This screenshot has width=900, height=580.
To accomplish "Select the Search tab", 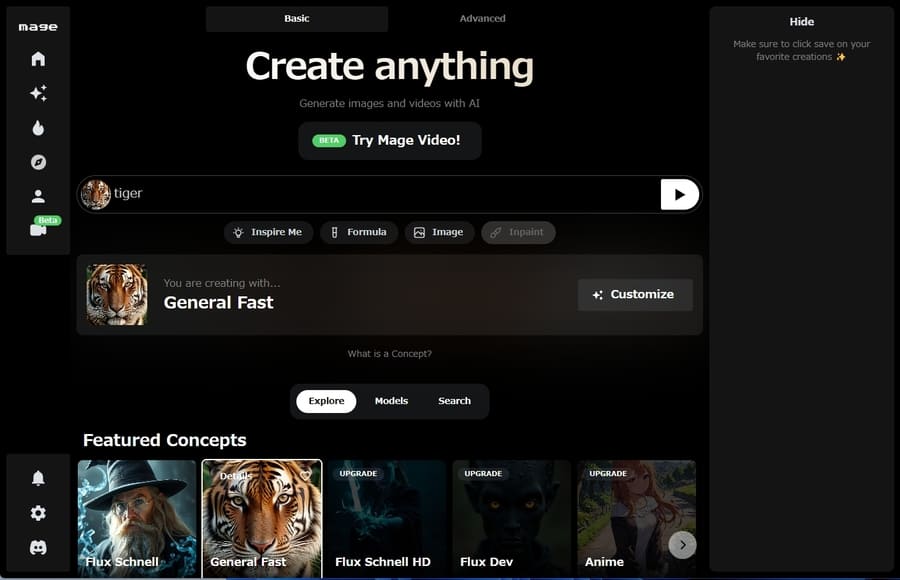I will tap(455, 401).
